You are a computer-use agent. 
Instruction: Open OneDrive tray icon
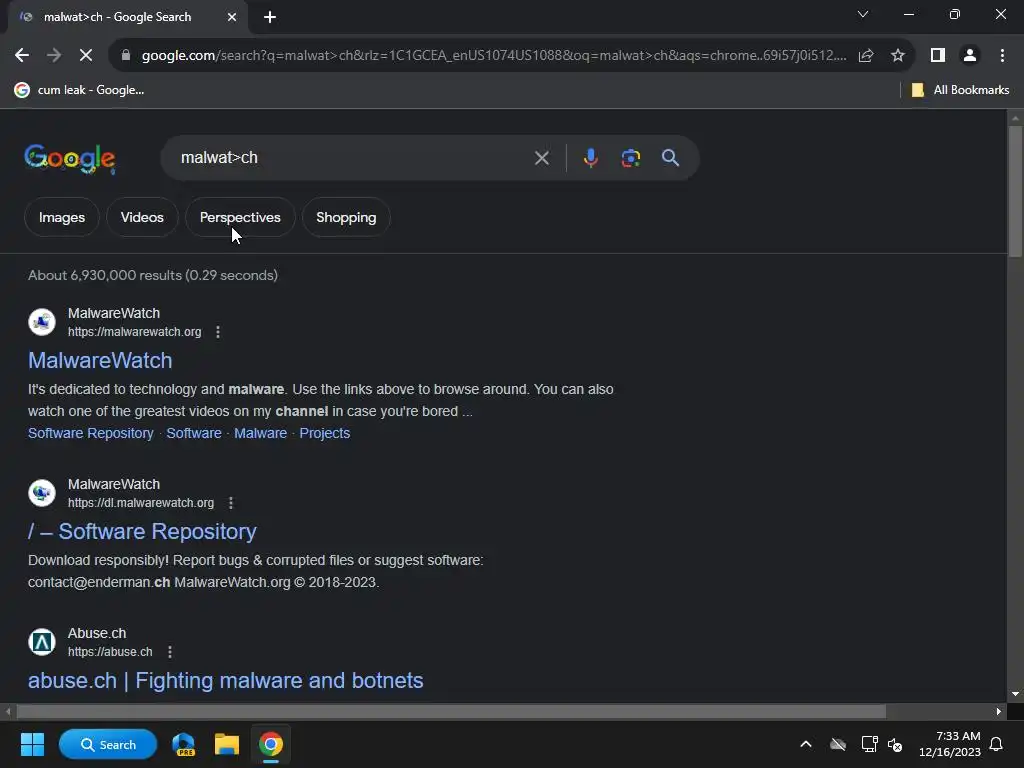(x=838, y=744)
